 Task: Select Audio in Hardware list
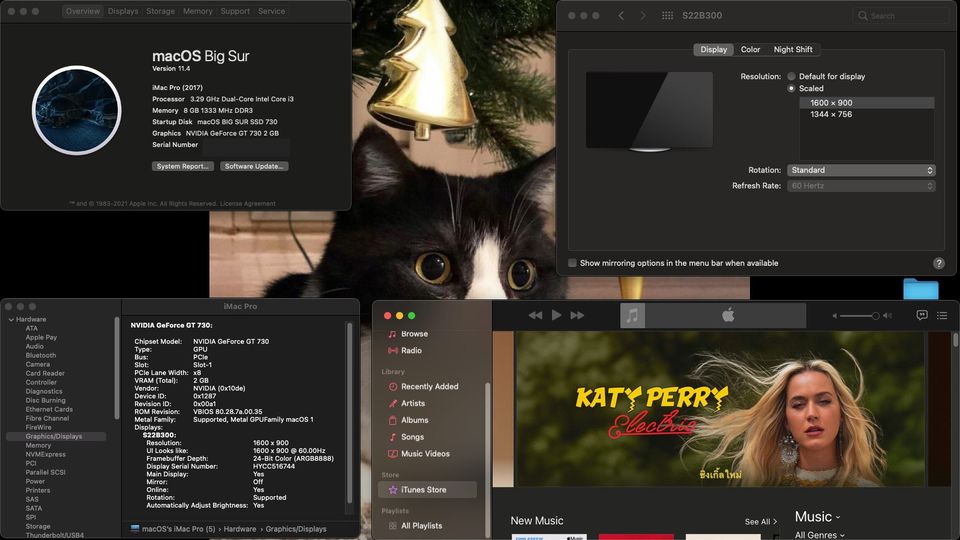(34, 347)
